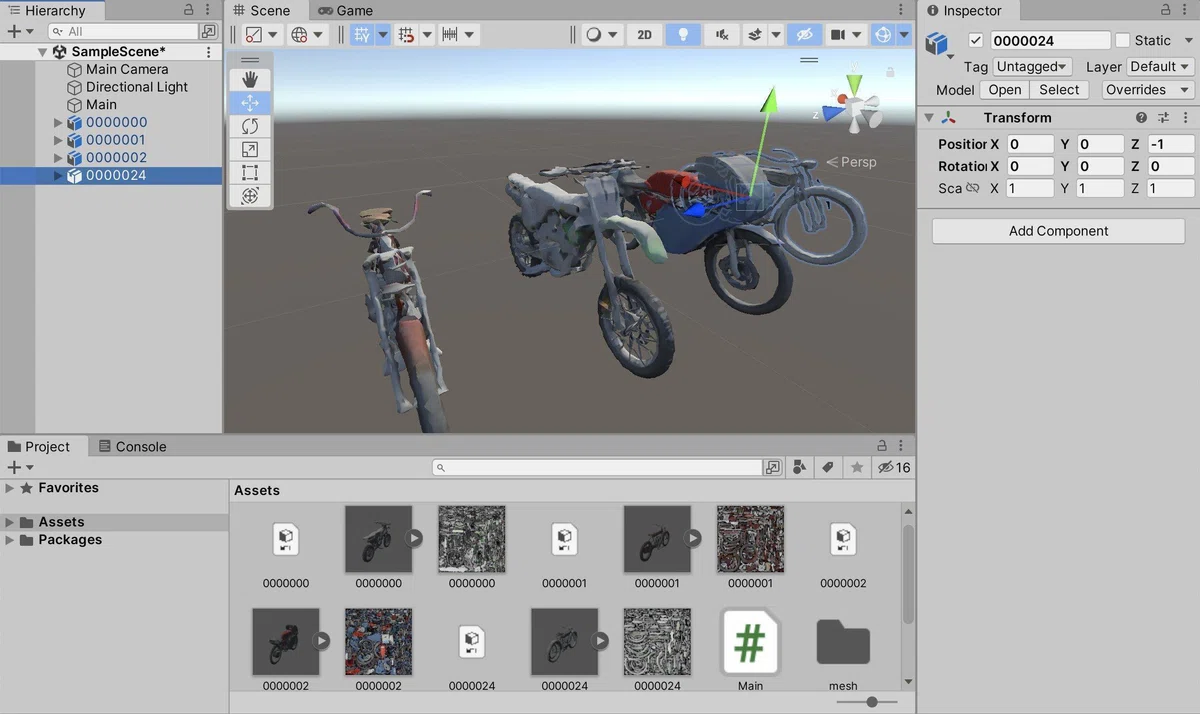The height and width of the screenshot is (714, 1200).
Task: Toggle grid visibility in Scene toolbar
Action: click(x=361, y=35)
